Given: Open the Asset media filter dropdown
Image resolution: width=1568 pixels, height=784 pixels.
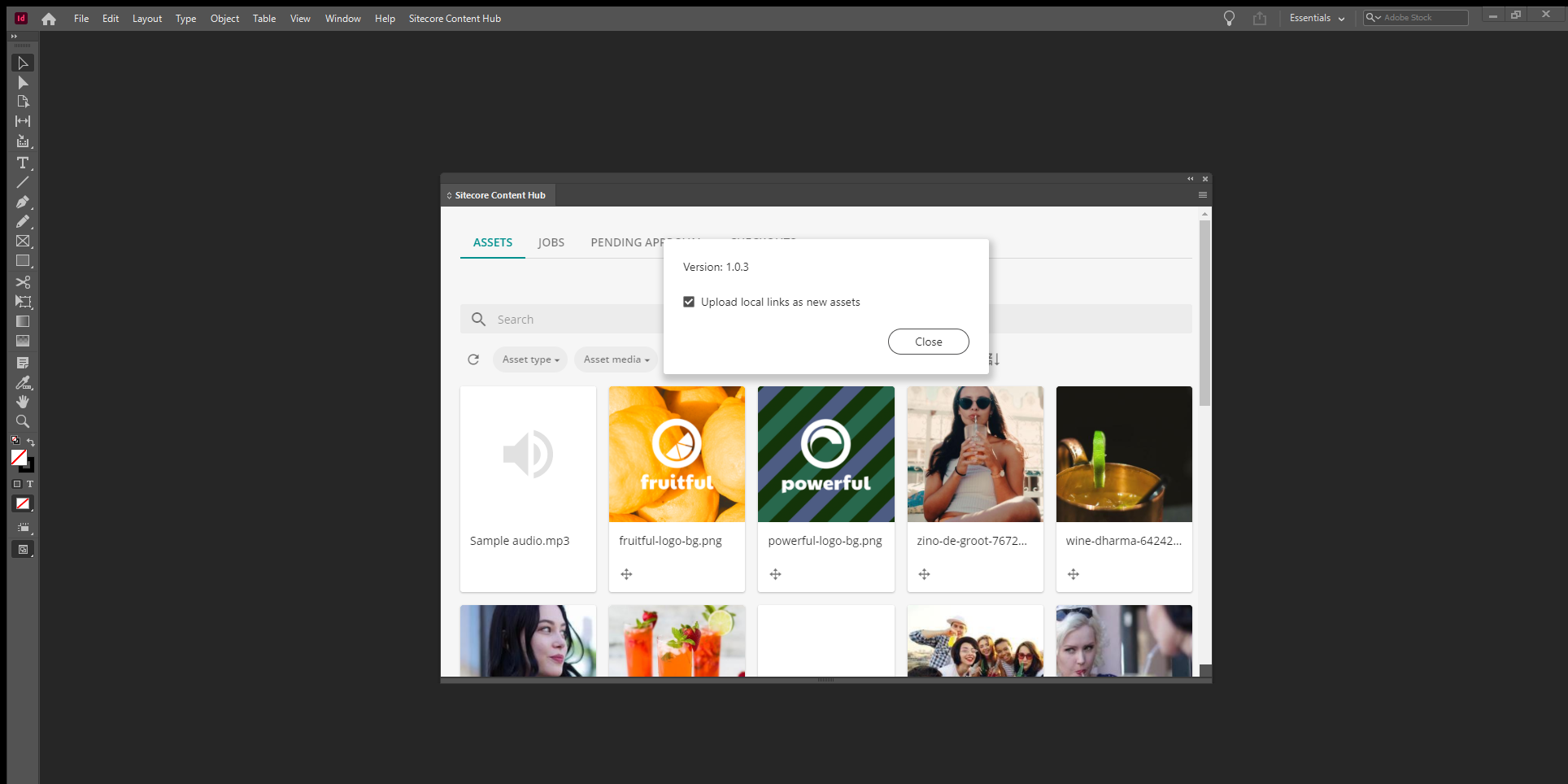Looking at the screenshot, I should [x=616, y=359].
